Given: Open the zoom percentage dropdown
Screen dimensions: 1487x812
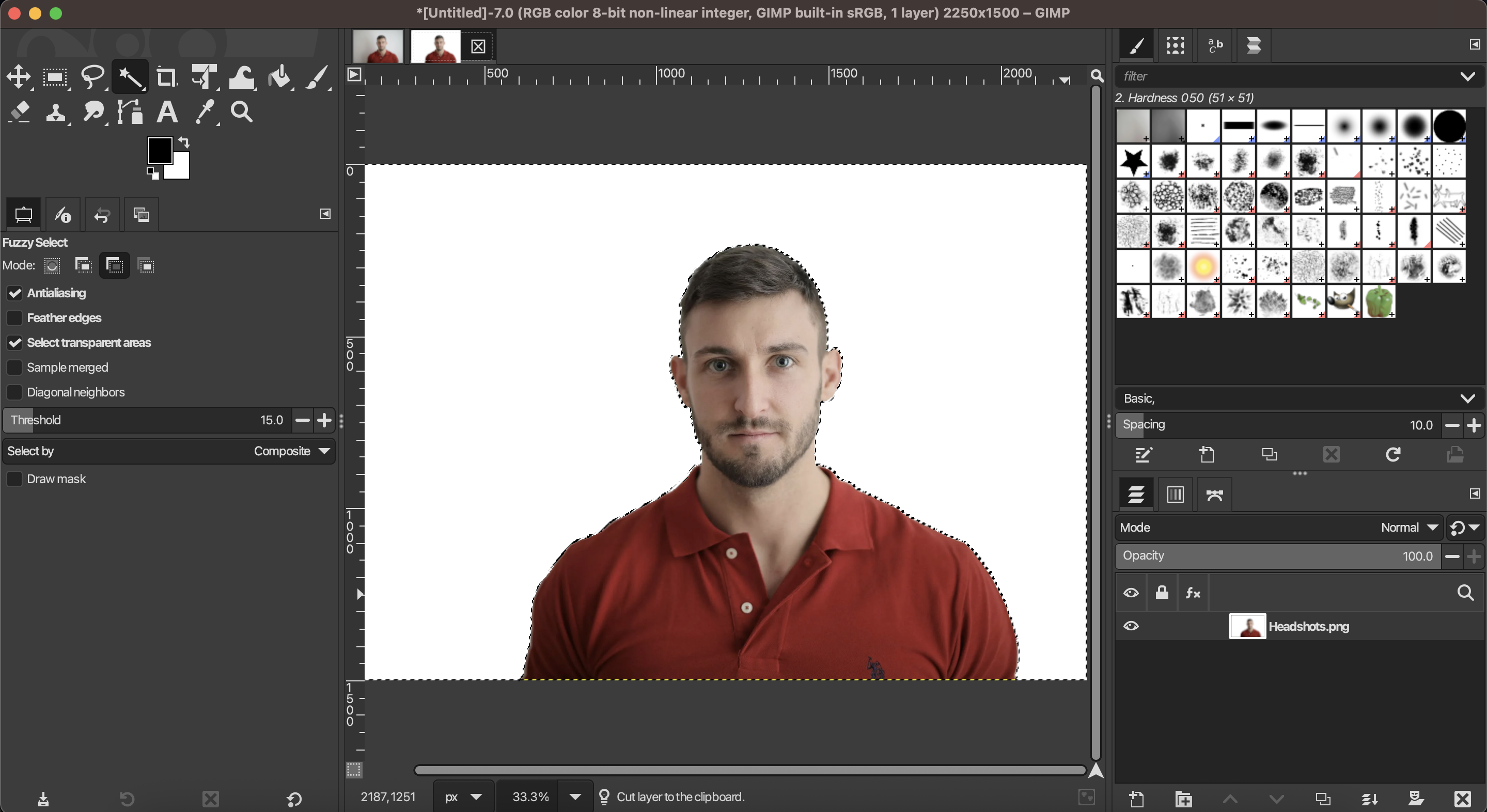Looking at the screenshot, I should pyautogui.click(x=574, y=797).
